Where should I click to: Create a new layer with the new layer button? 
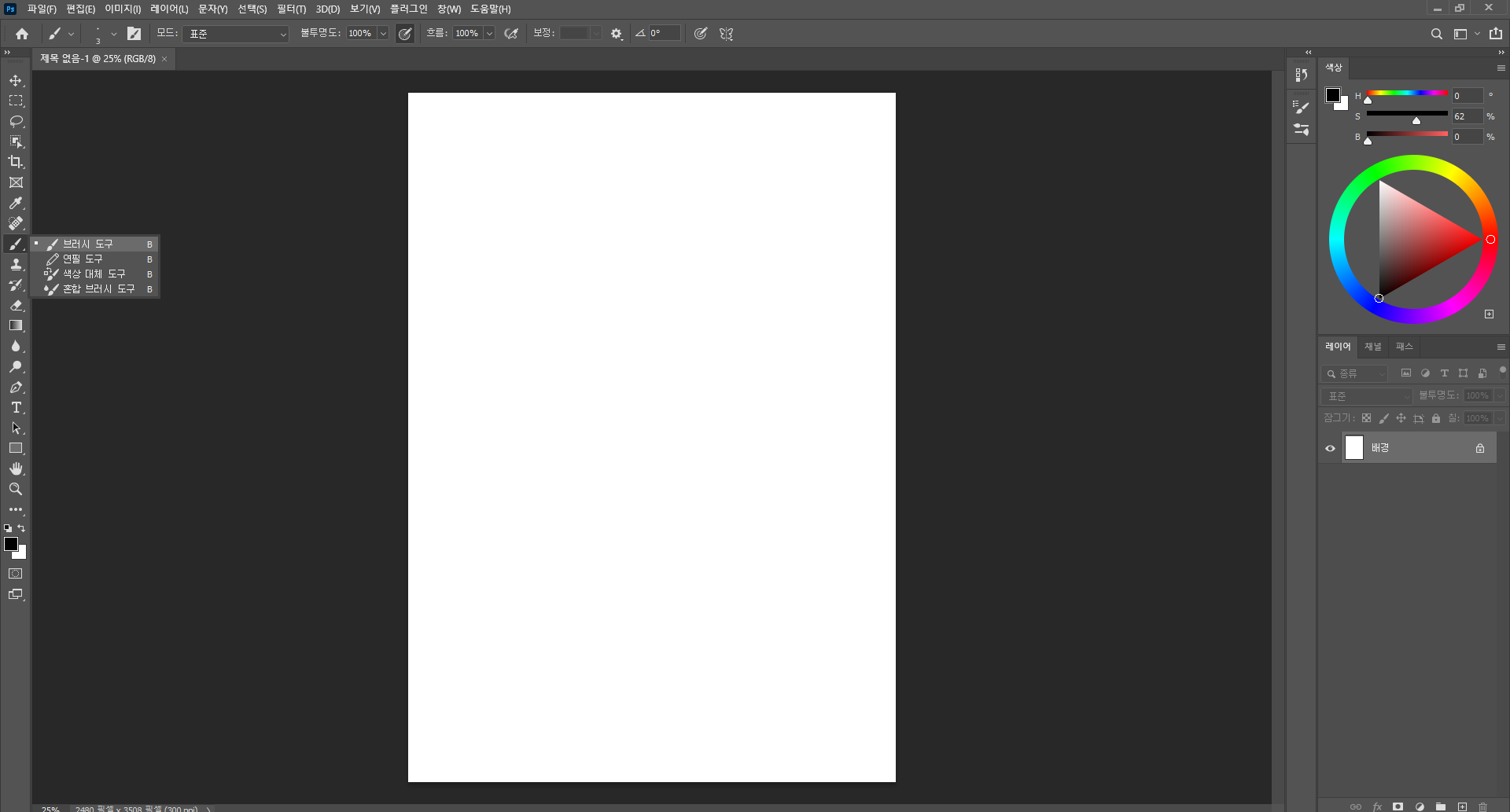click(x=1460, y=806)
